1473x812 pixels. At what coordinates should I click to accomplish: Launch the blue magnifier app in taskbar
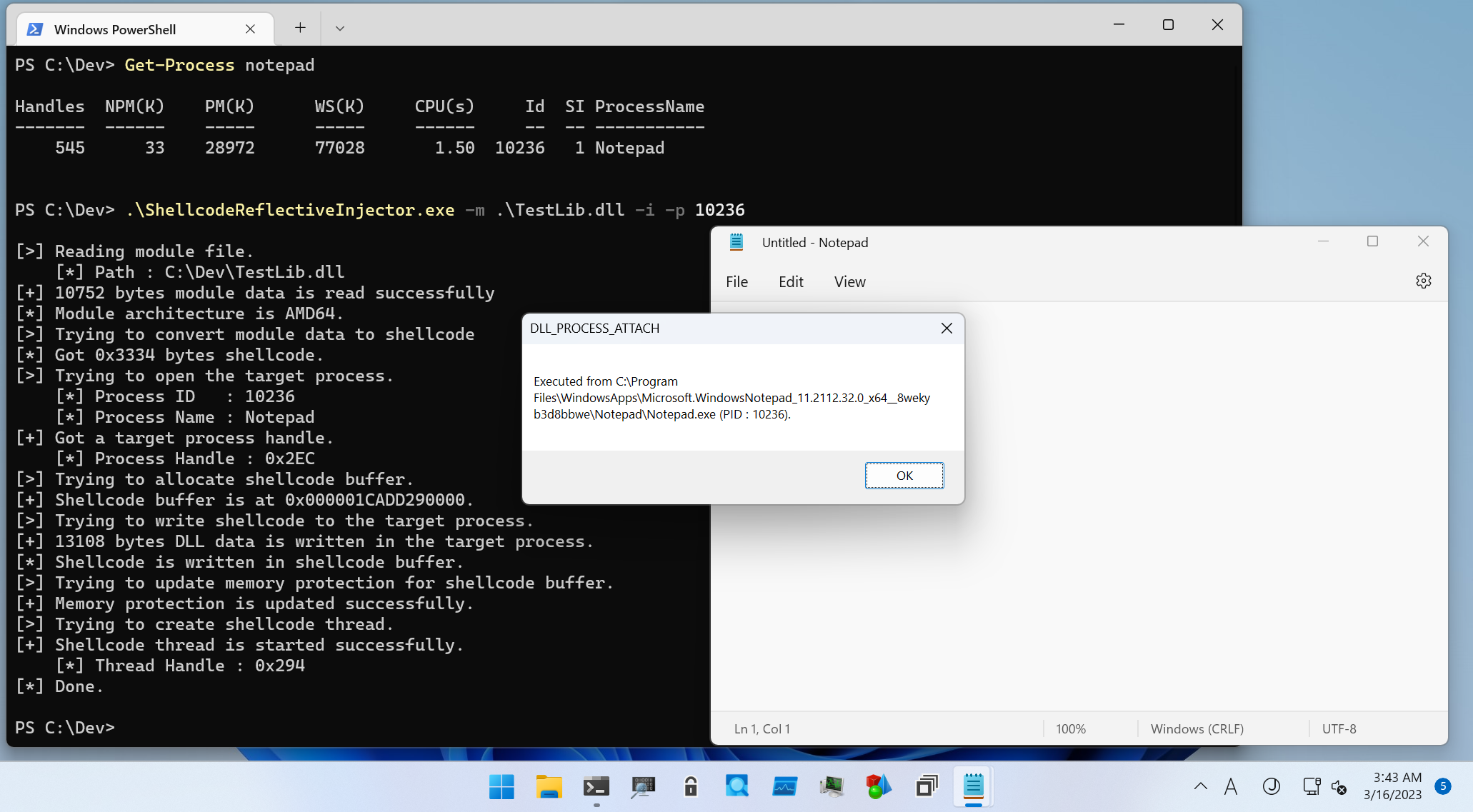737,786
